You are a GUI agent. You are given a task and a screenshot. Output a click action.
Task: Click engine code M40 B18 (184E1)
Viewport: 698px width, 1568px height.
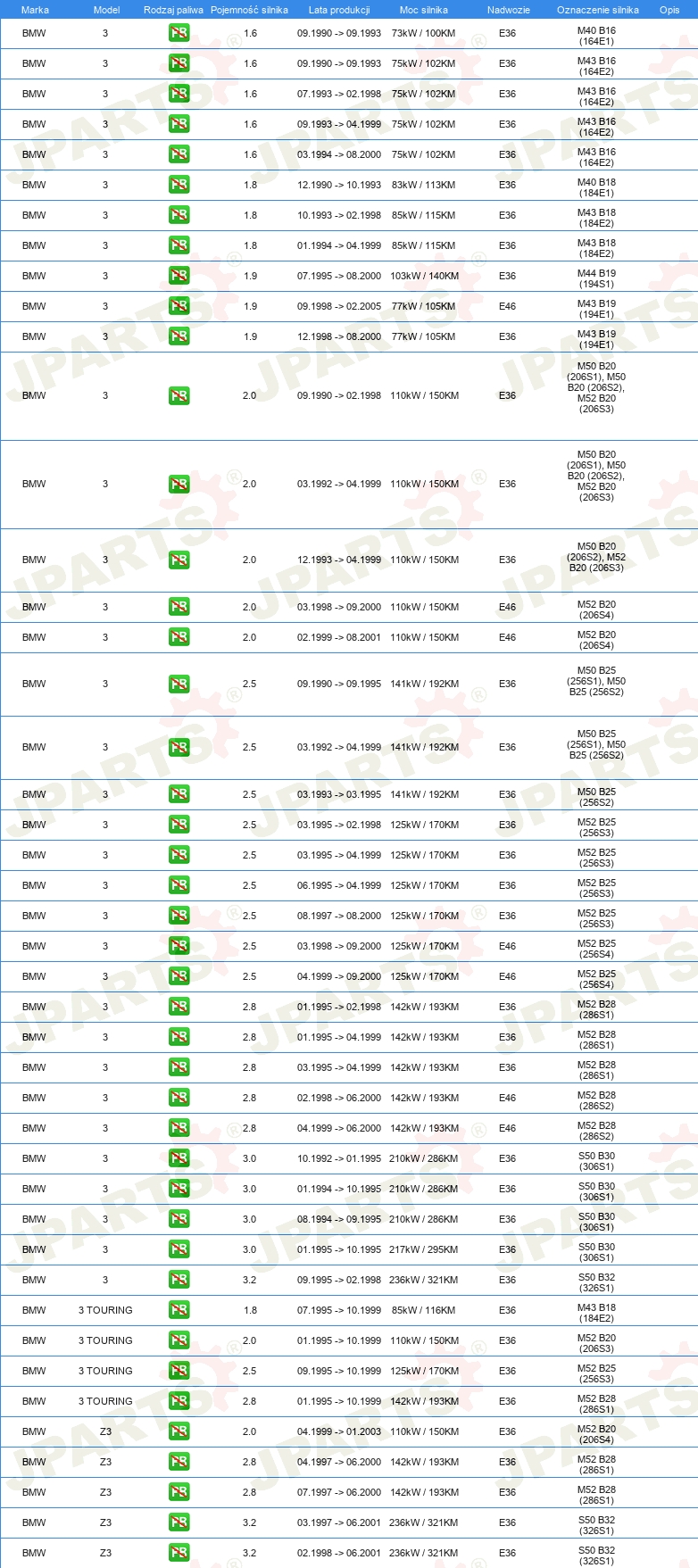596,187
